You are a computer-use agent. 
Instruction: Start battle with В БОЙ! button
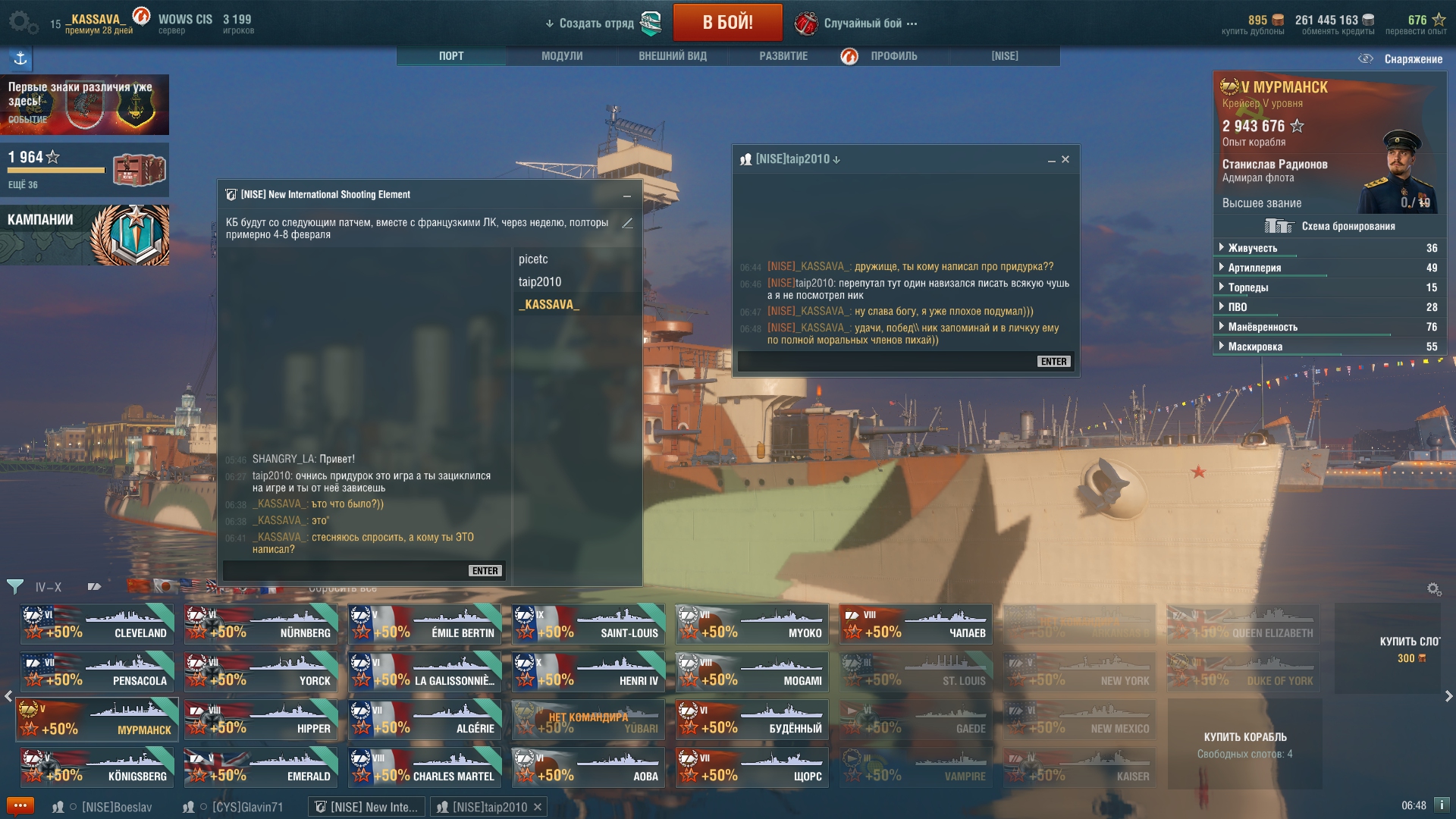click(727, 22)
